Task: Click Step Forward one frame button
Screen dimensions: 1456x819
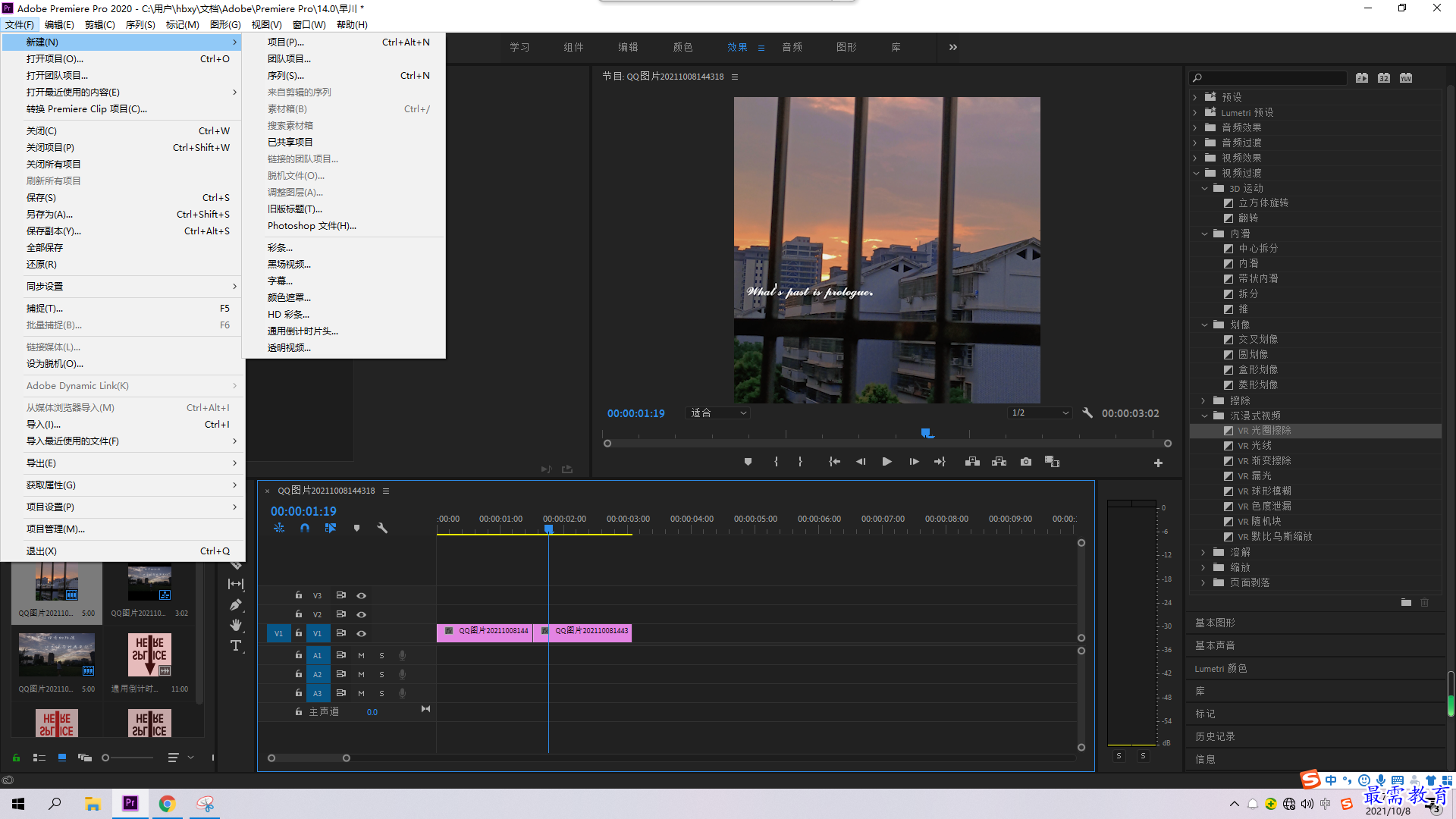Action: [x=914, y=462]
